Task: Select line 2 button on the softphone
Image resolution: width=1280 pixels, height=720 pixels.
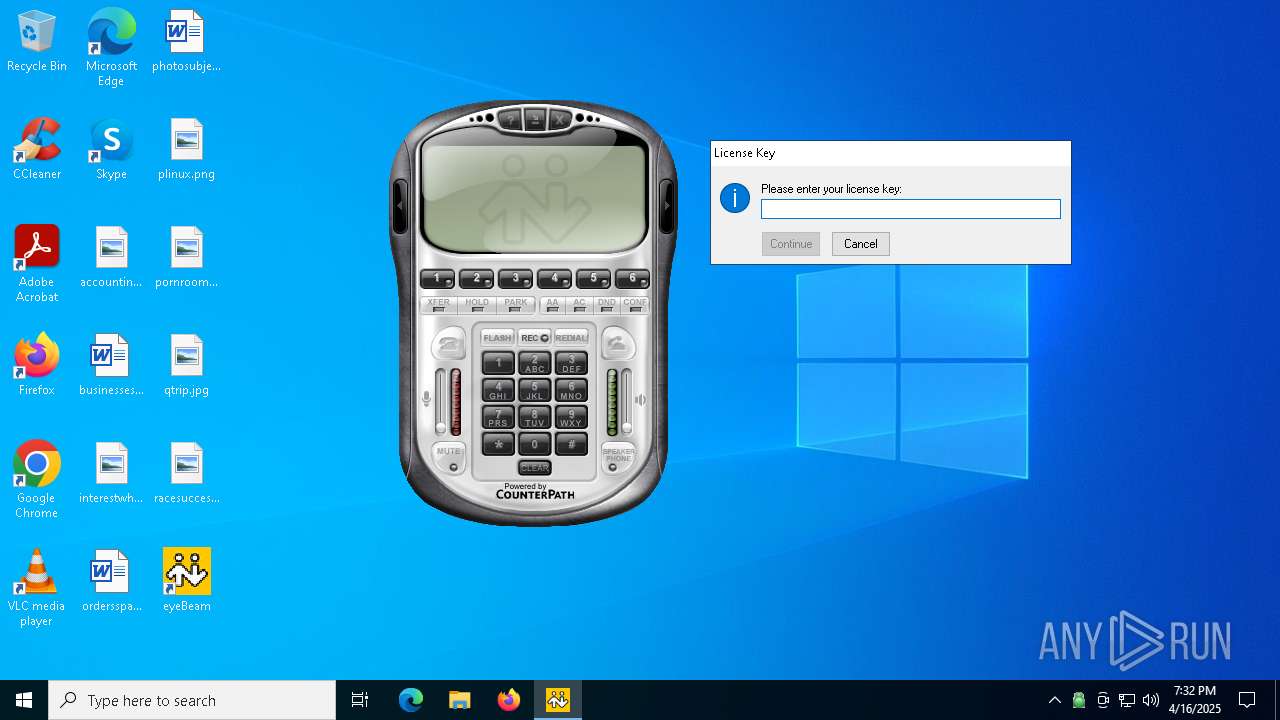Action: tap(476, 278)
